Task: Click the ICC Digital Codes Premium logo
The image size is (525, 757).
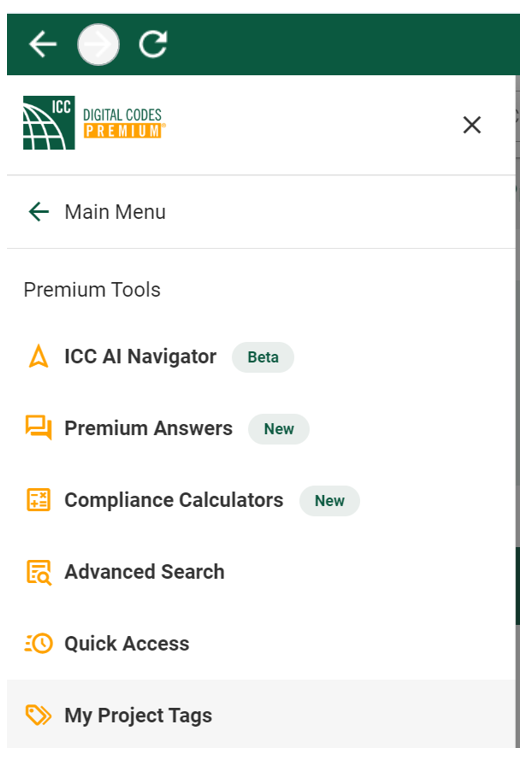Action: (x=94, y=123)
